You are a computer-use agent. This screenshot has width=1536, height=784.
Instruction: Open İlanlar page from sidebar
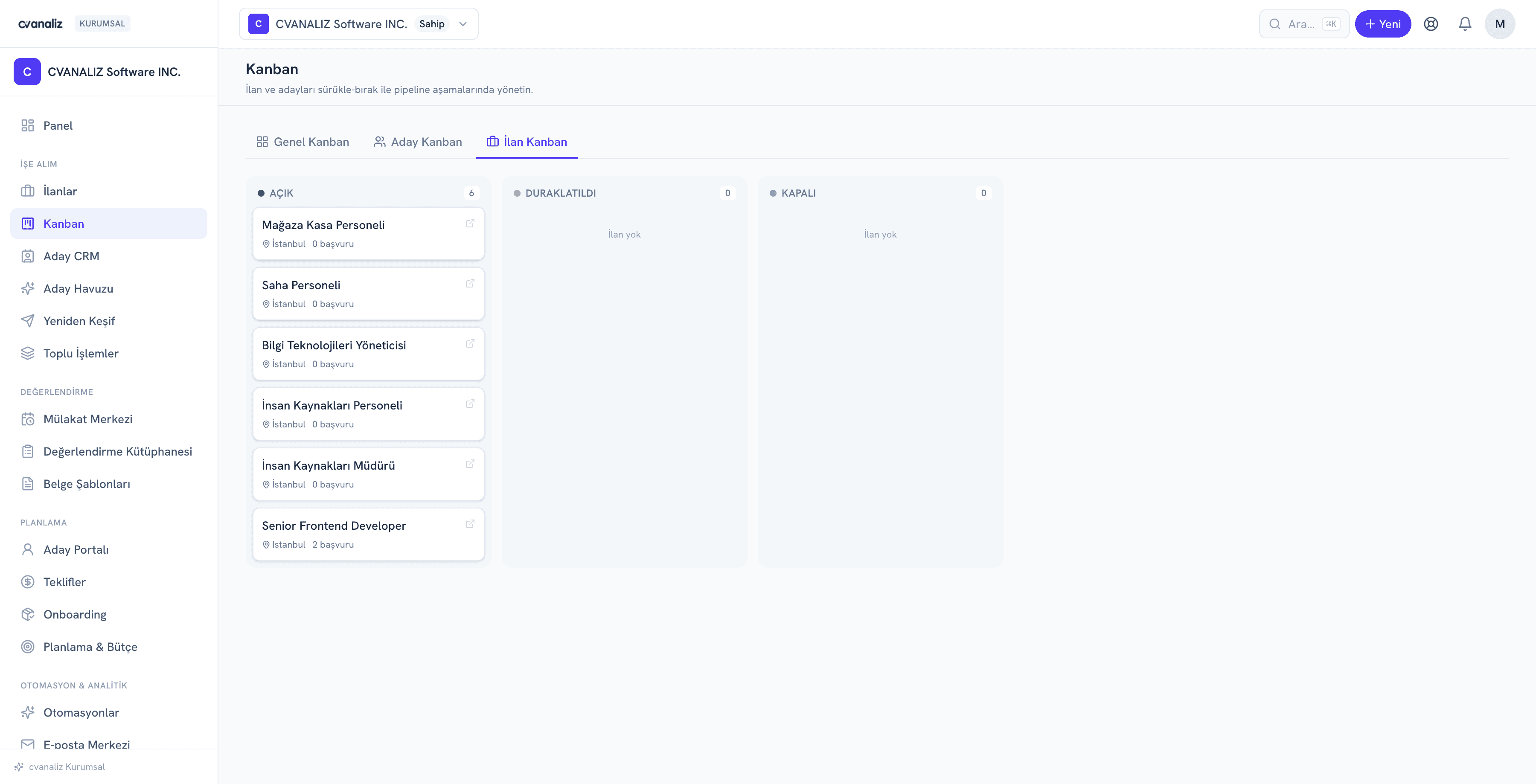click(x=108, y=192)
